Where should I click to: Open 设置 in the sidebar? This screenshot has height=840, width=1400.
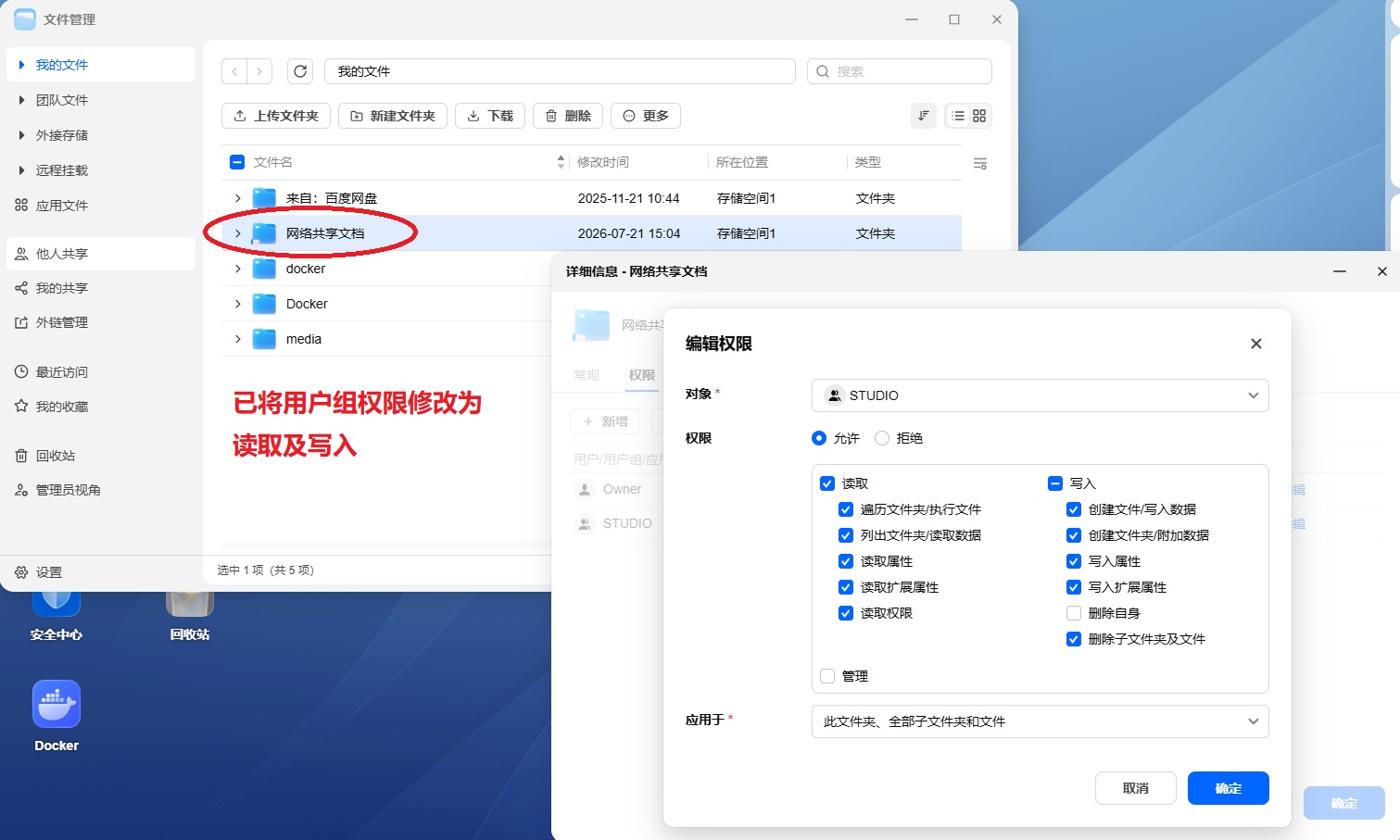pos(49,572)
